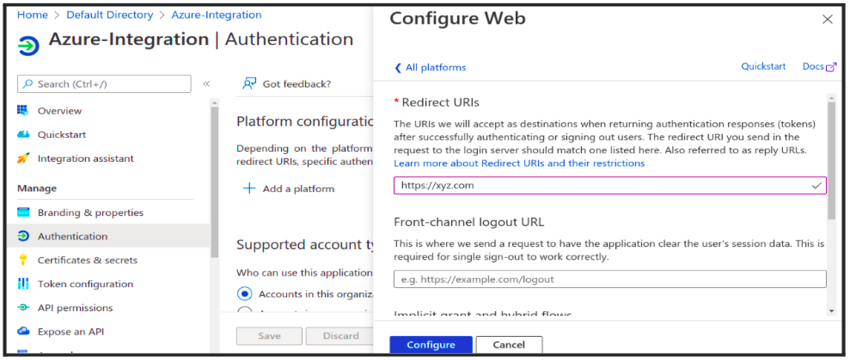Screen dimensions: 850x360
Task: Open Quickstart cloud icon in sidebar
Action: point(23,134)
